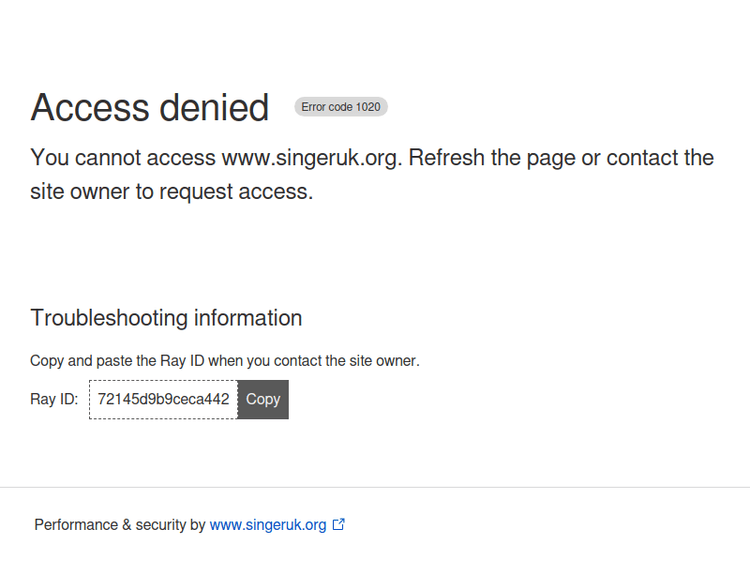750x563 pixels.
Task: Click the "Performance & security by" text
Action: [x=119, y=525]
